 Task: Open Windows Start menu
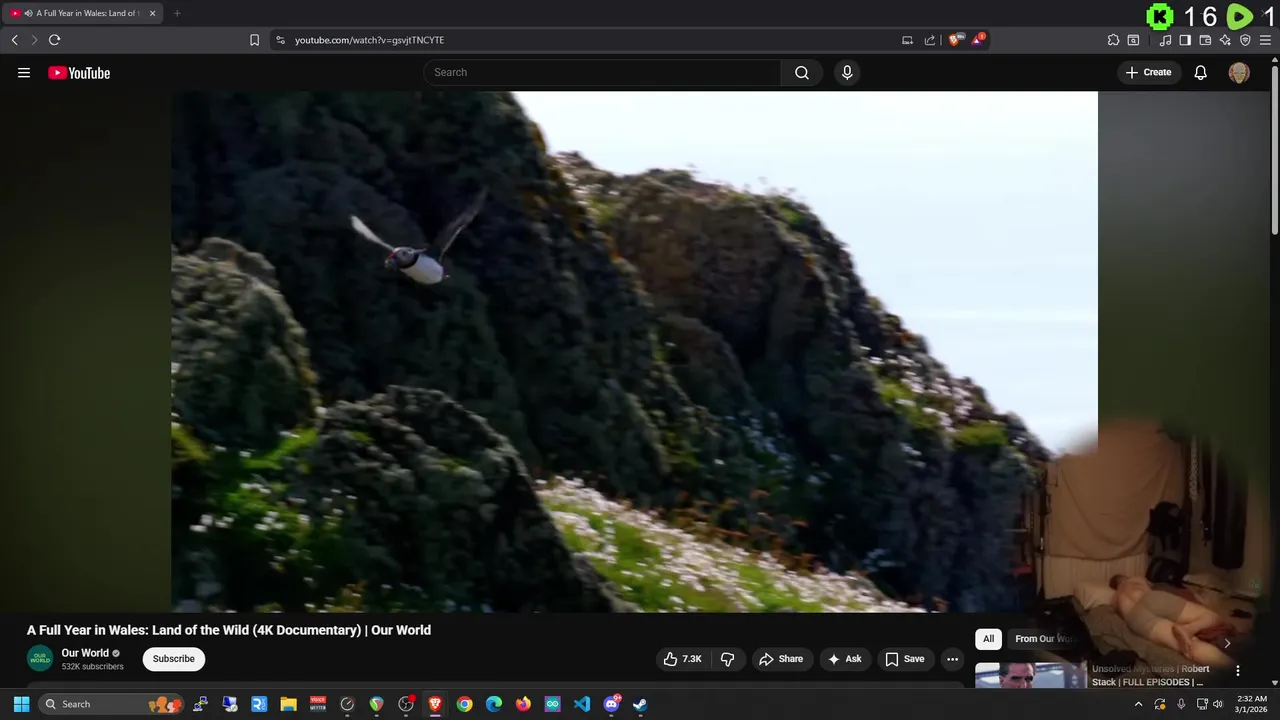21,704
